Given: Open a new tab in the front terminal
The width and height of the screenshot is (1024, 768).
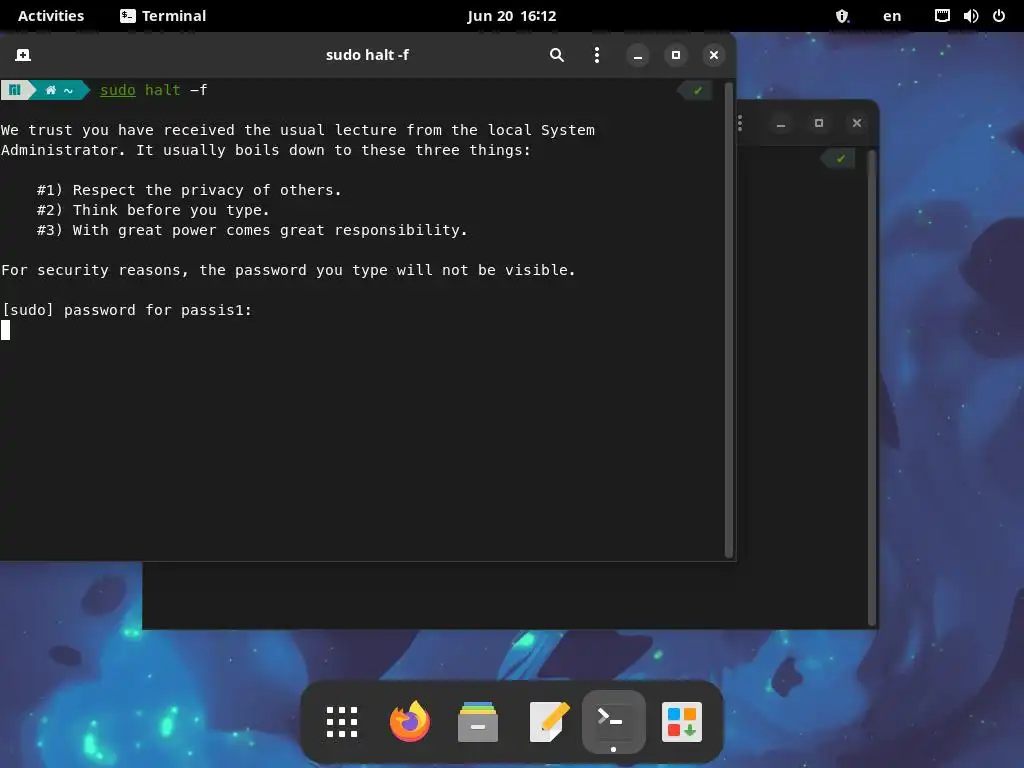Looking at the screenshot, I should pyautogui.click(x=23, y=55).
